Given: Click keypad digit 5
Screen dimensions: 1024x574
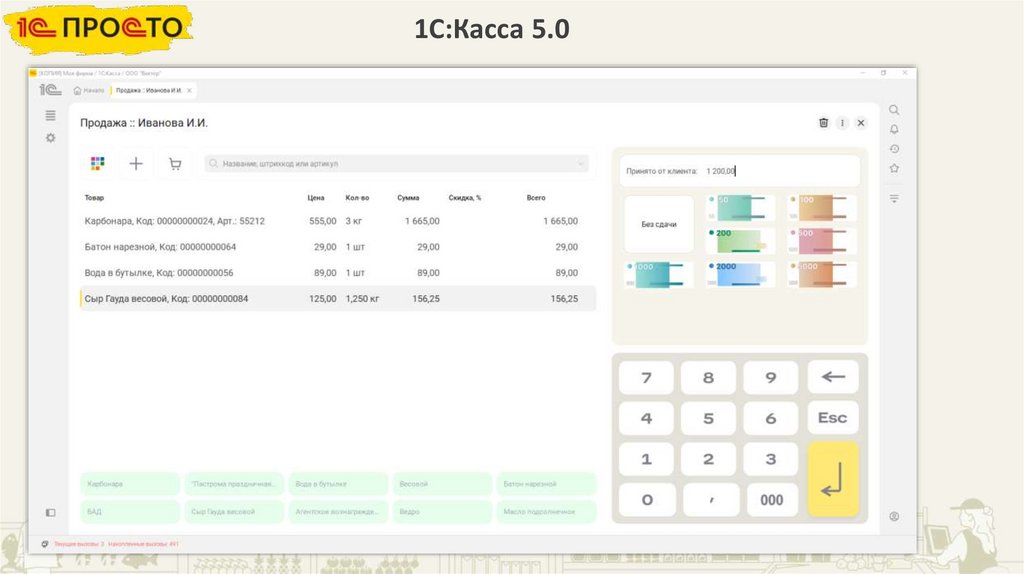Looking at the screenshot, I should pos(708,419).
